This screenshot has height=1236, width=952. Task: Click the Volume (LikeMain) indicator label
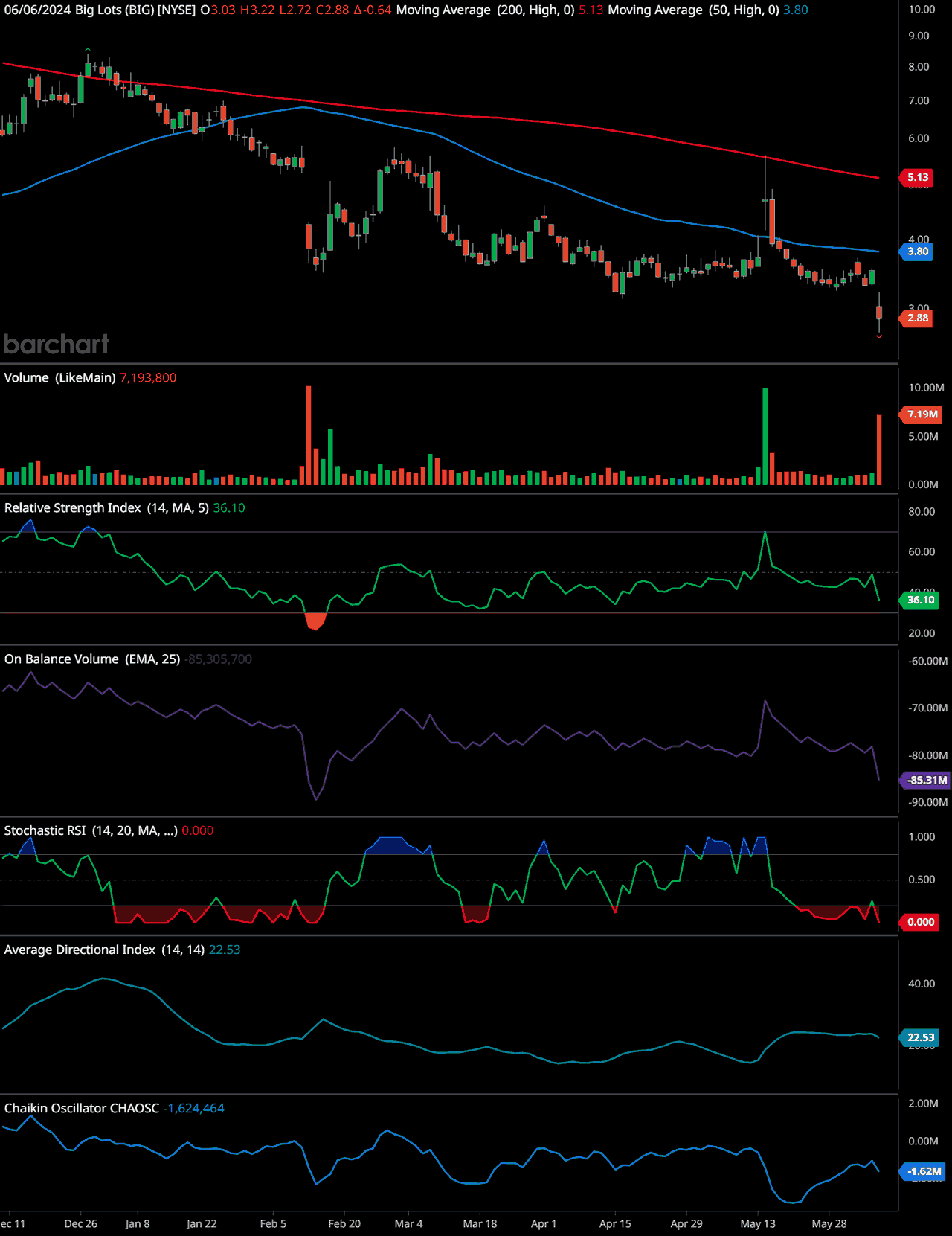(x=59, y=378)
